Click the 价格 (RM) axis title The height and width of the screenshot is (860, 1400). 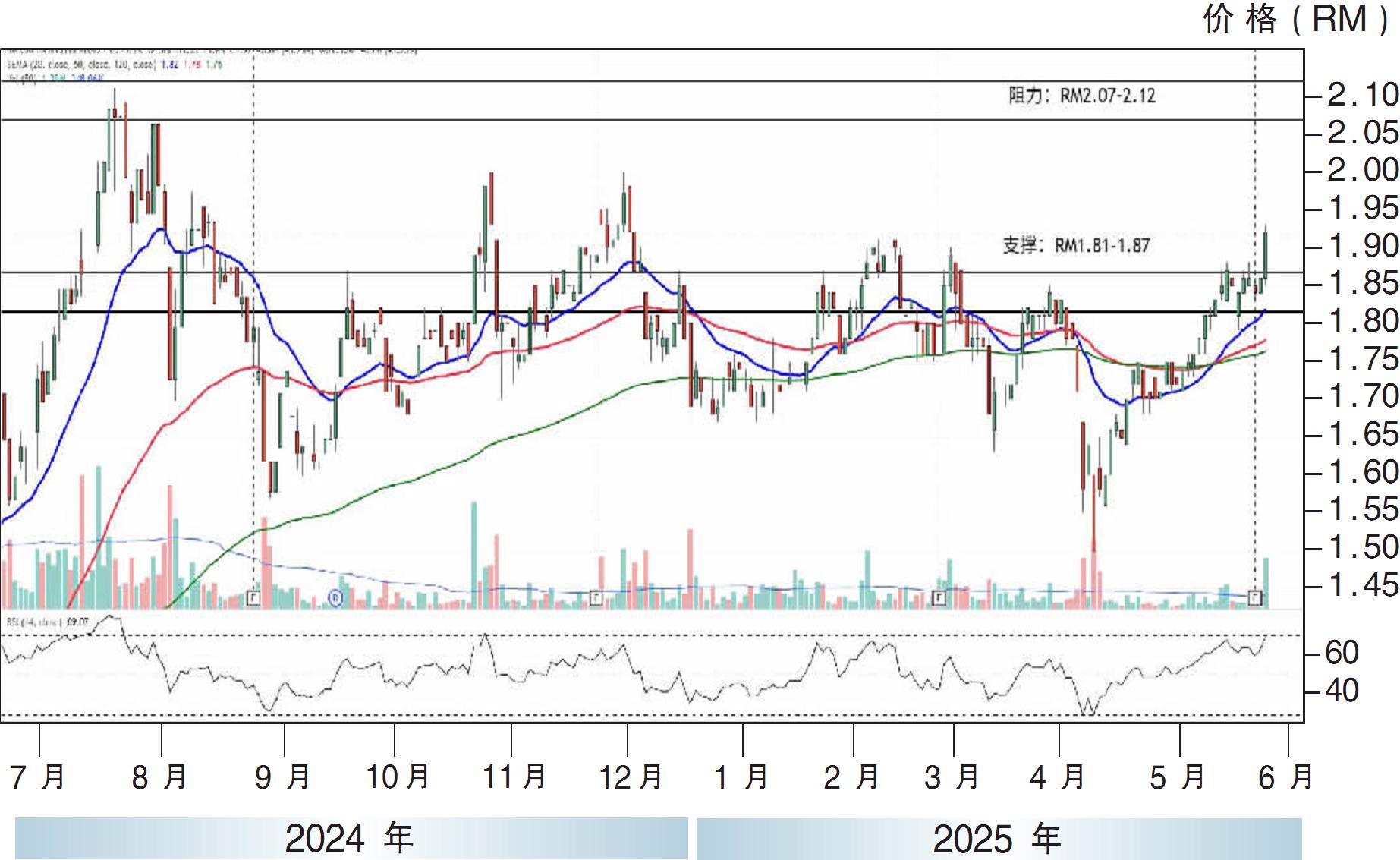1298,19
